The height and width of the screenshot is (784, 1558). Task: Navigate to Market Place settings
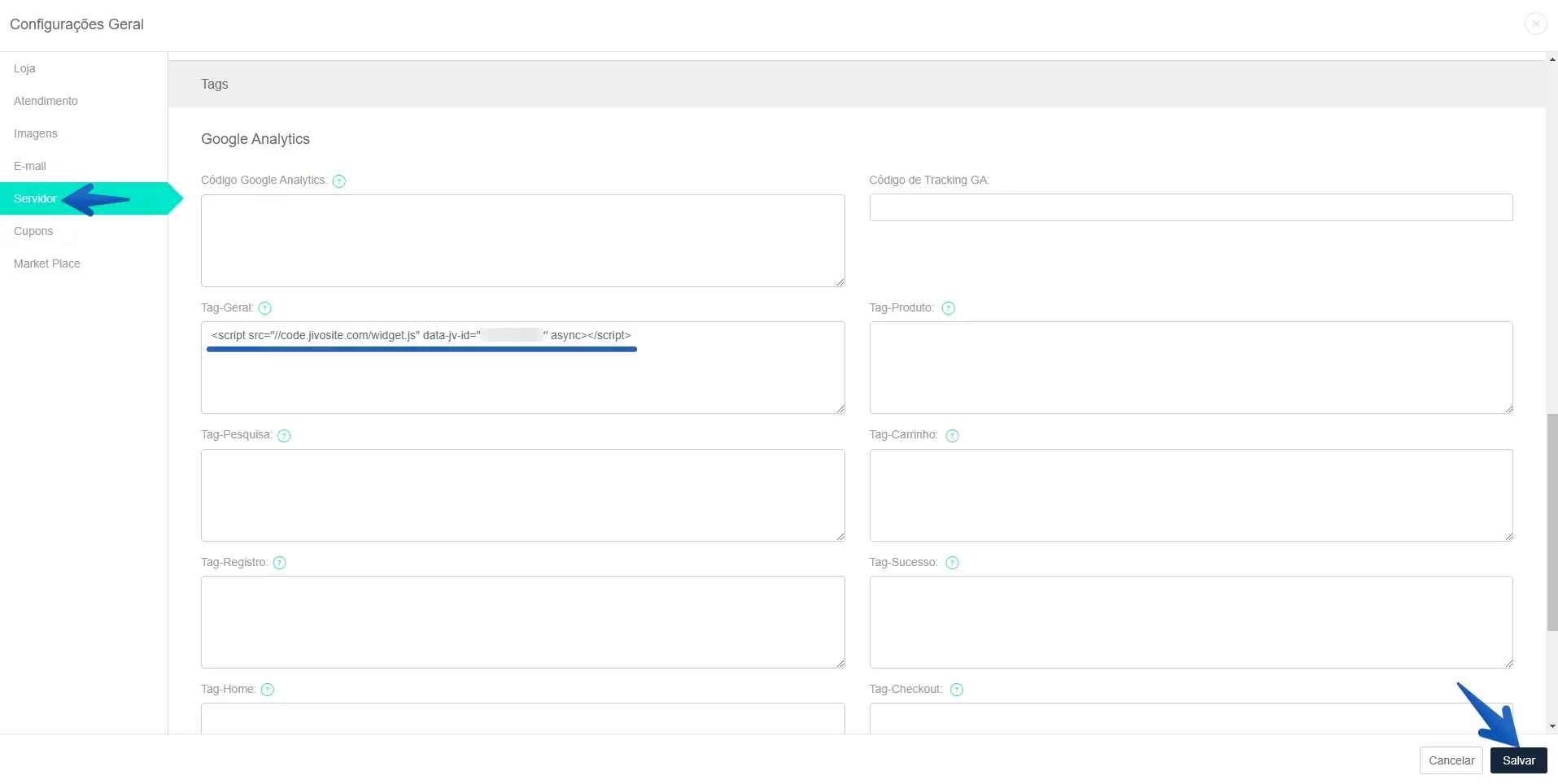pos(47,264)
